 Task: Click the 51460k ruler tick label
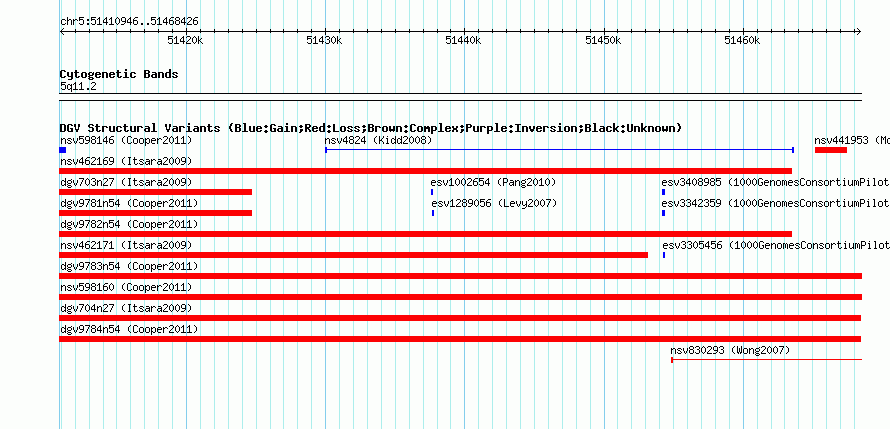tap(742, 40)
